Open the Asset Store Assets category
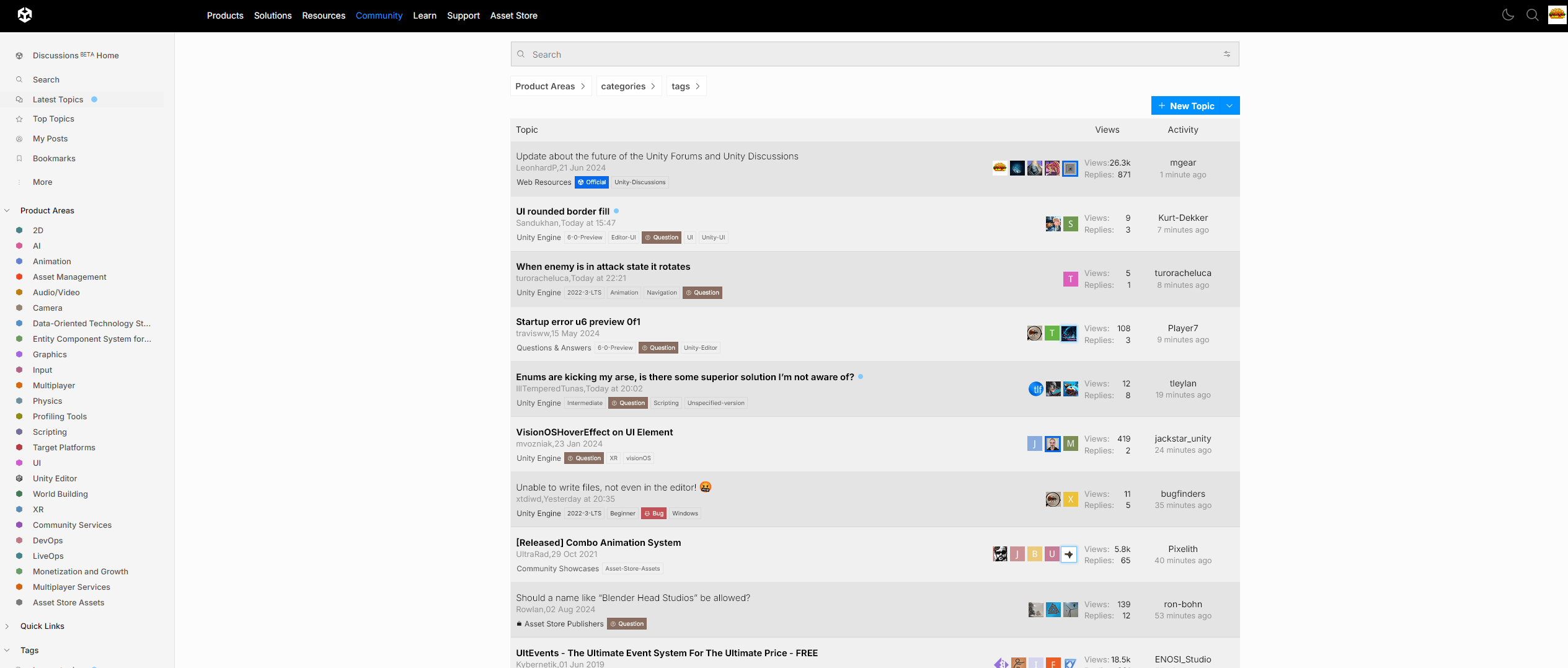This screenshot has height=668, width=1568. (x=68, y=603)
